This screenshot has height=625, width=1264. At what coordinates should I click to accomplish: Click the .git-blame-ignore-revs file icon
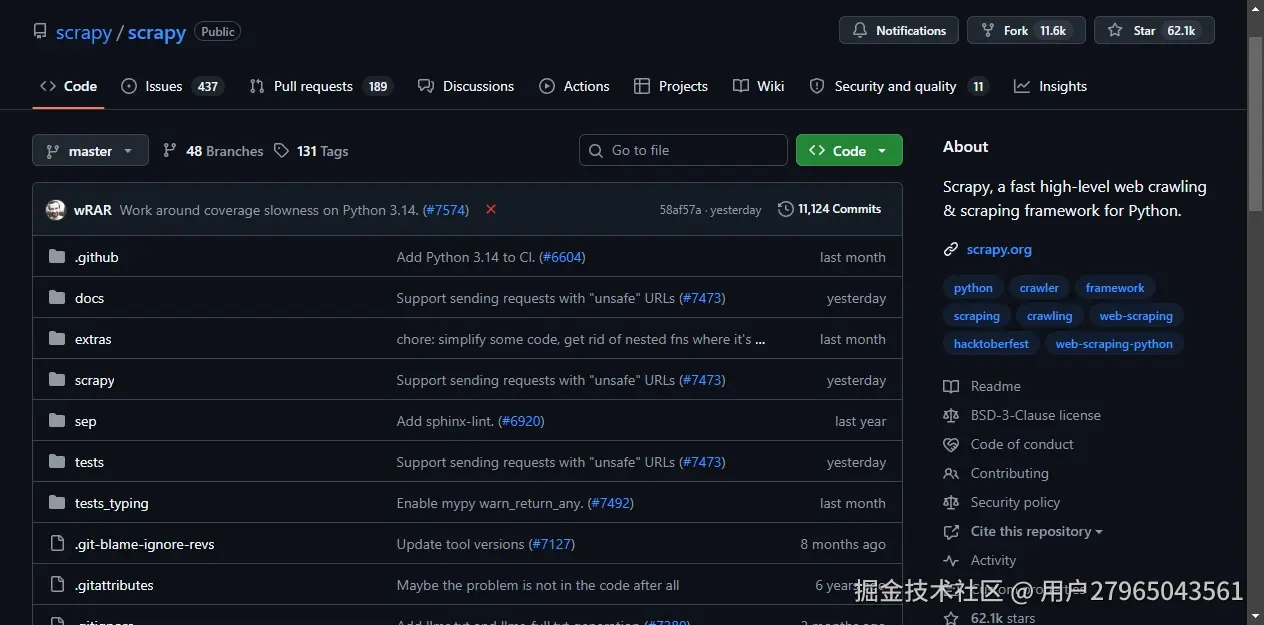56,544
